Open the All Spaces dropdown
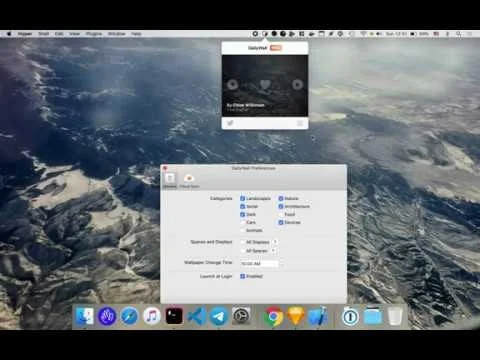This screenshot has height=360, width=480. pyautogui.click(x=258, y=251)
